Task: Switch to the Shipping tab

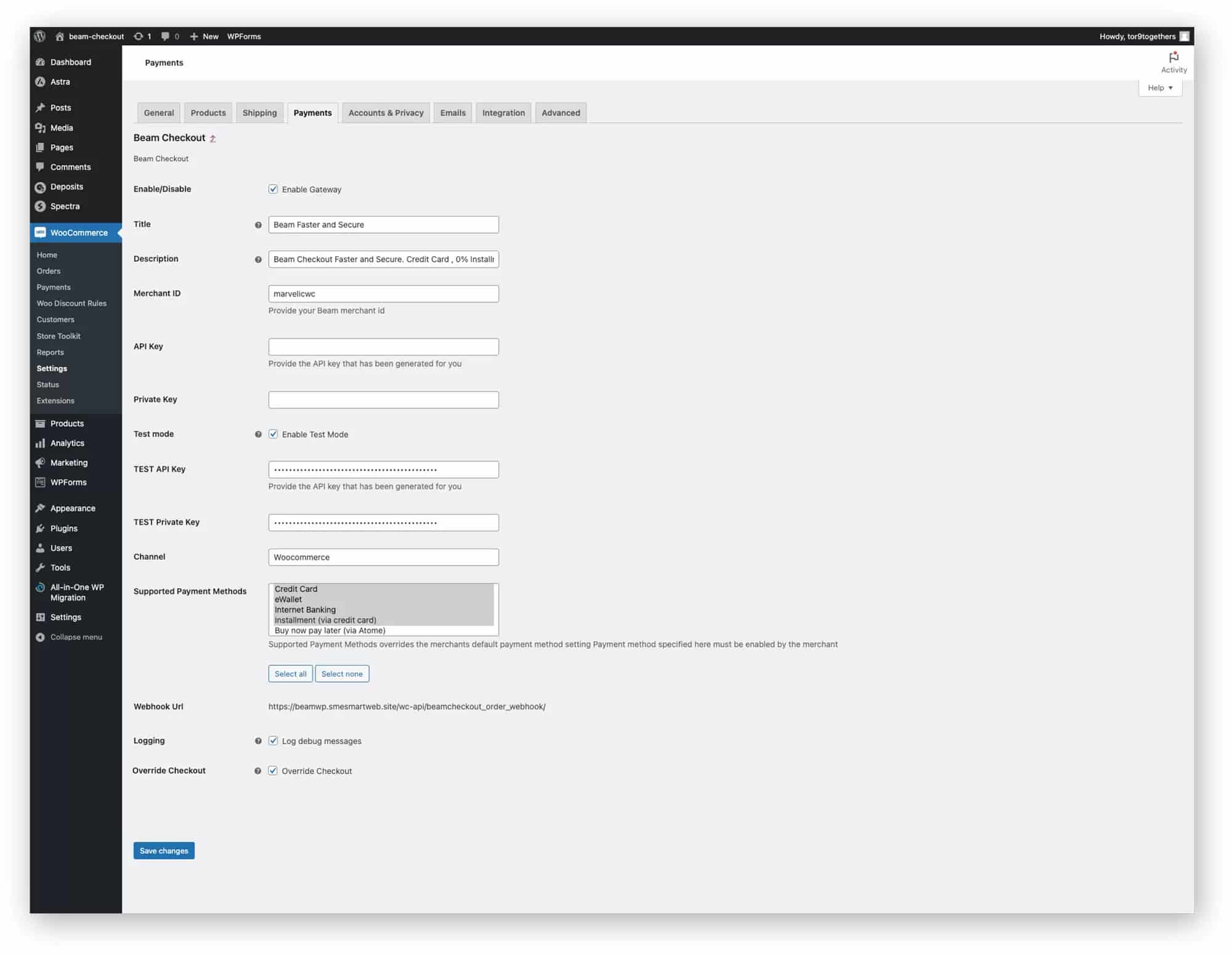Action: pyautogui.click(x=259, y=113)
